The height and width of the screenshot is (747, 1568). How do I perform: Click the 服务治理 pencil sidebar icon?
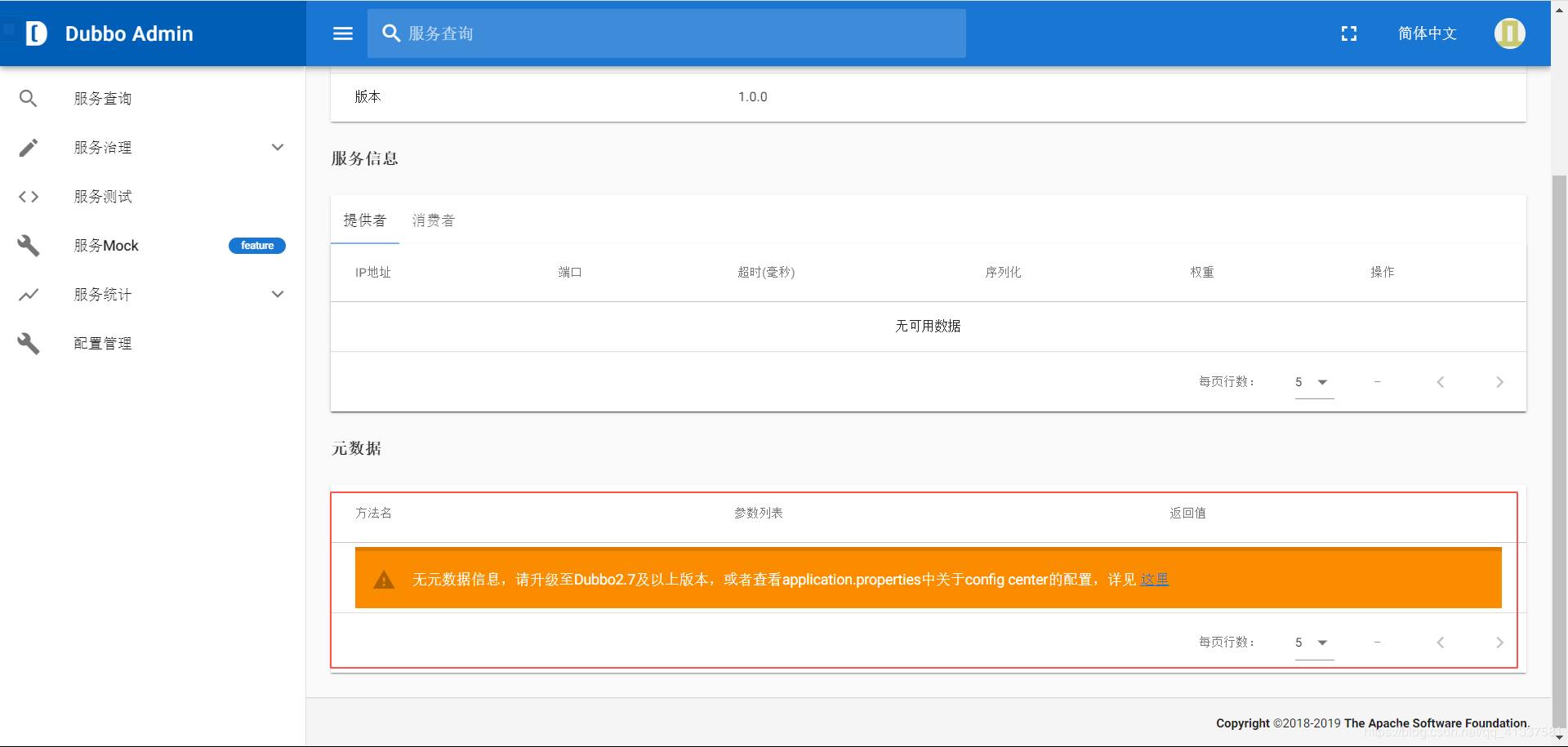(x=29, y=148)
